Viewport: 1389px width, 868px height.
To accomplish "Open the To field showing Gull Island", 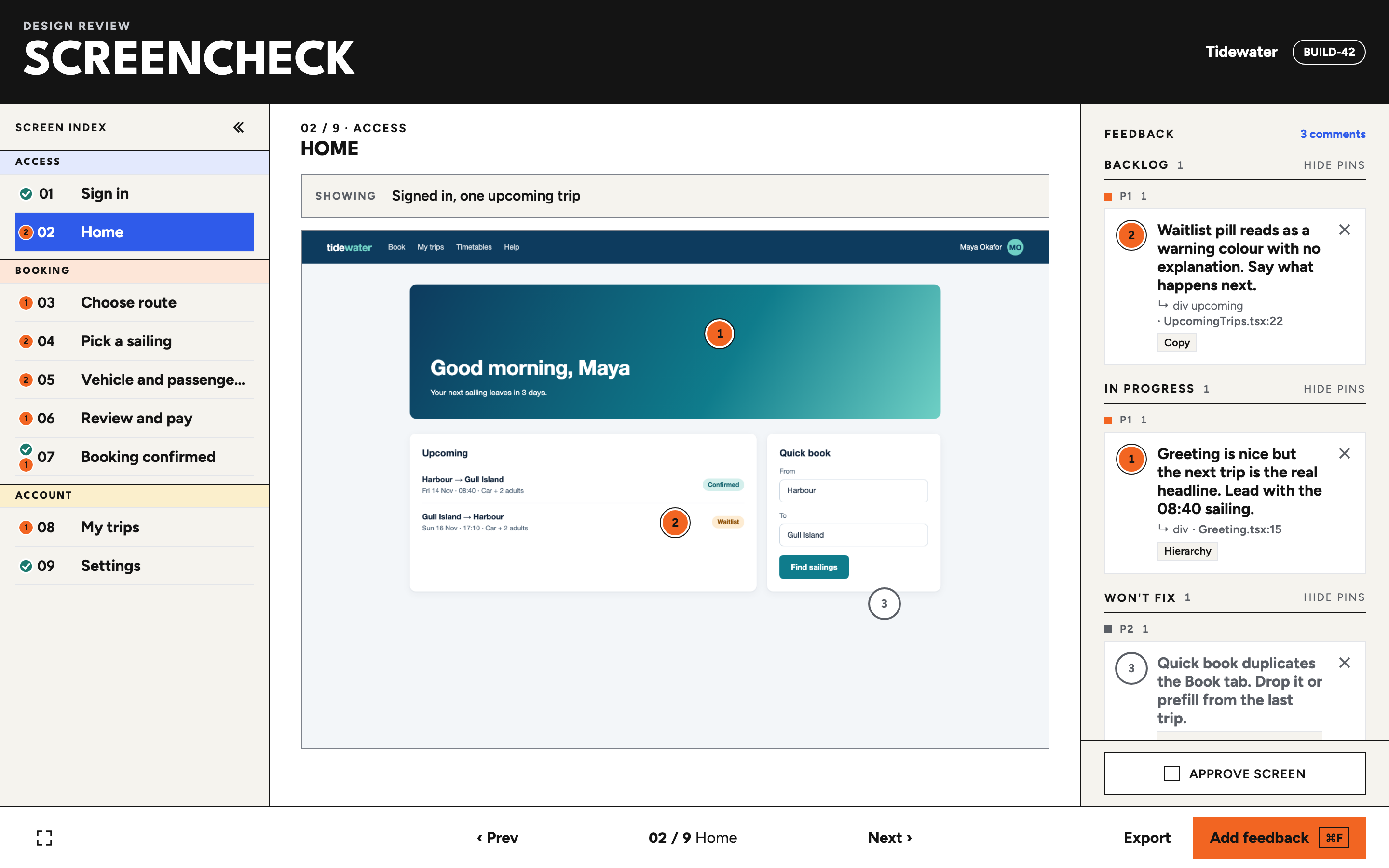I will [x=854, y=535].
